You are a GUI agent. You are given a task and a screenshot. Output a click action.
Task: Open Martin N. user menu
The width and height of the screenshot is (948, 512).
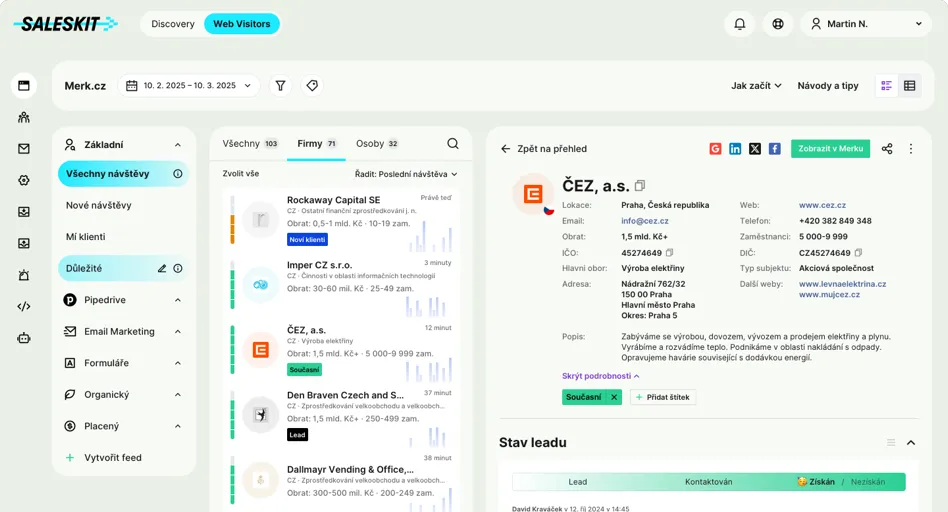point(866,24)
